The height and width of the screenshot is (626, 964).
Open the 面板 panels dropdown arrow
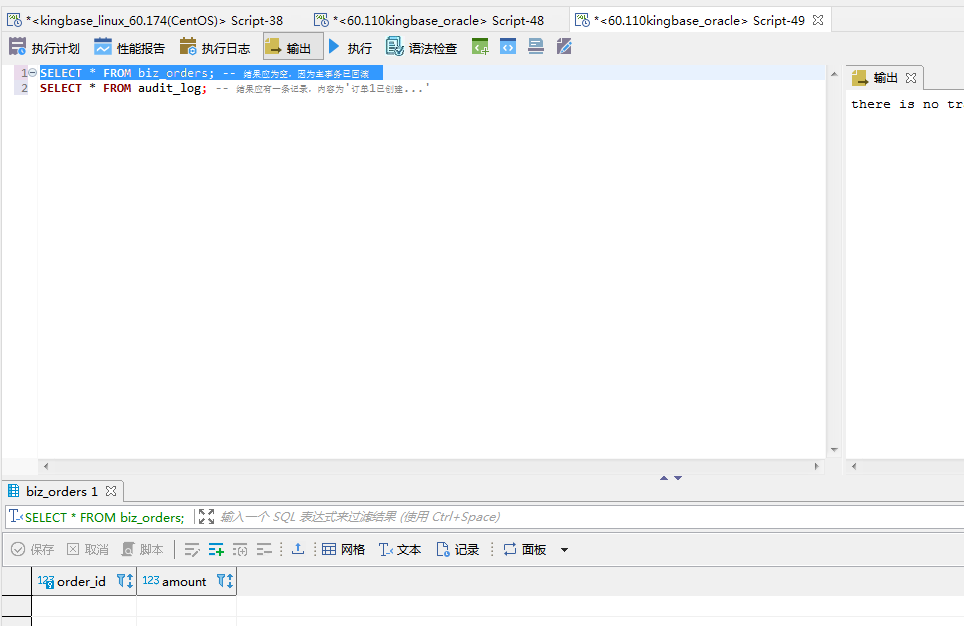point(564,550)
